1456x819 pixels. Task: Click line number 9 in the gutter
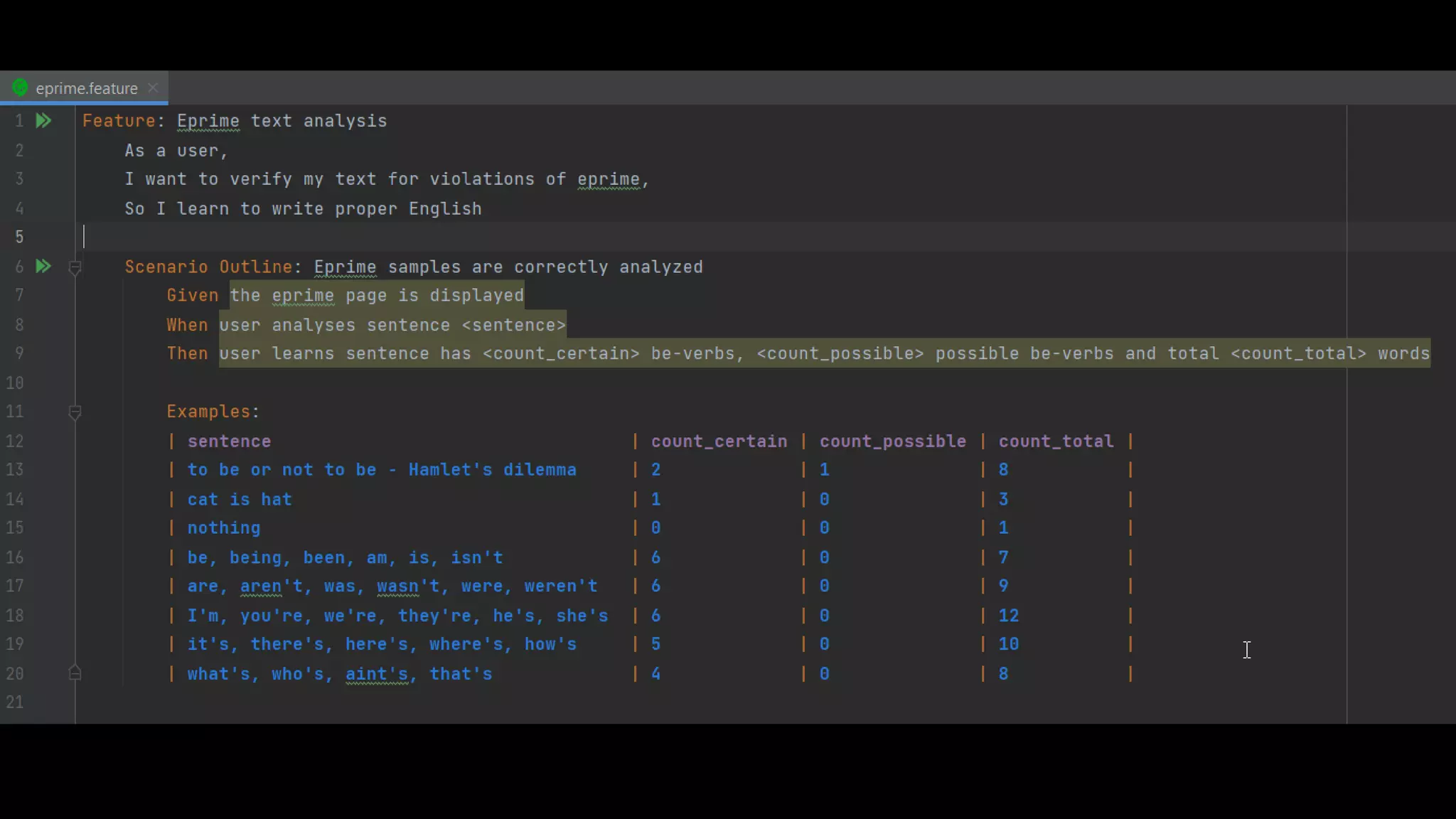tap(18, 353)
